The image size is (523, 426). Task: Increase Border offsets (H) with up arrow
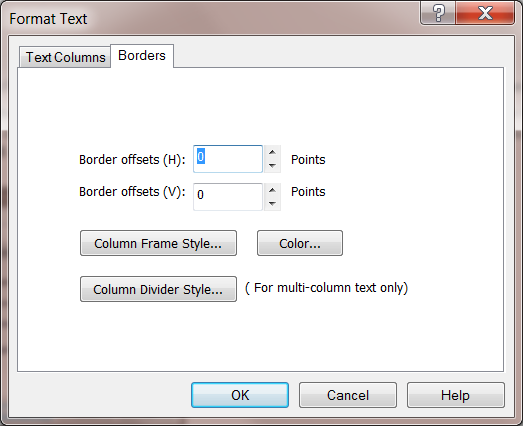tap(272, 152)
